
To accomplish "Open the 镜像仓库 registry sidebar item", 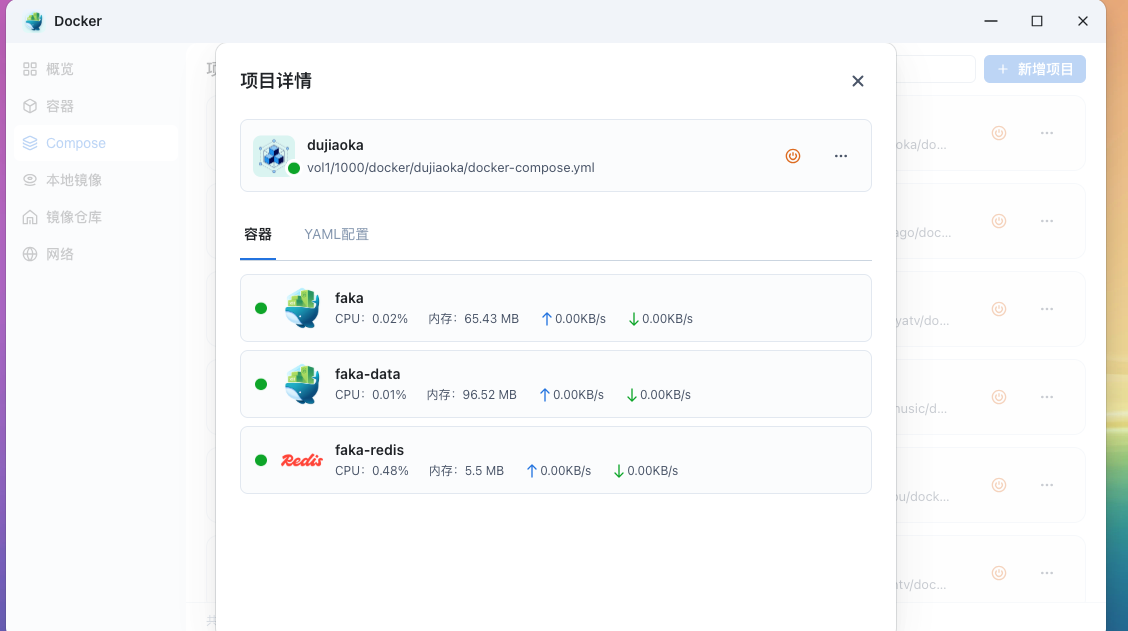I will pyautogui.click(x=74, y=217).
